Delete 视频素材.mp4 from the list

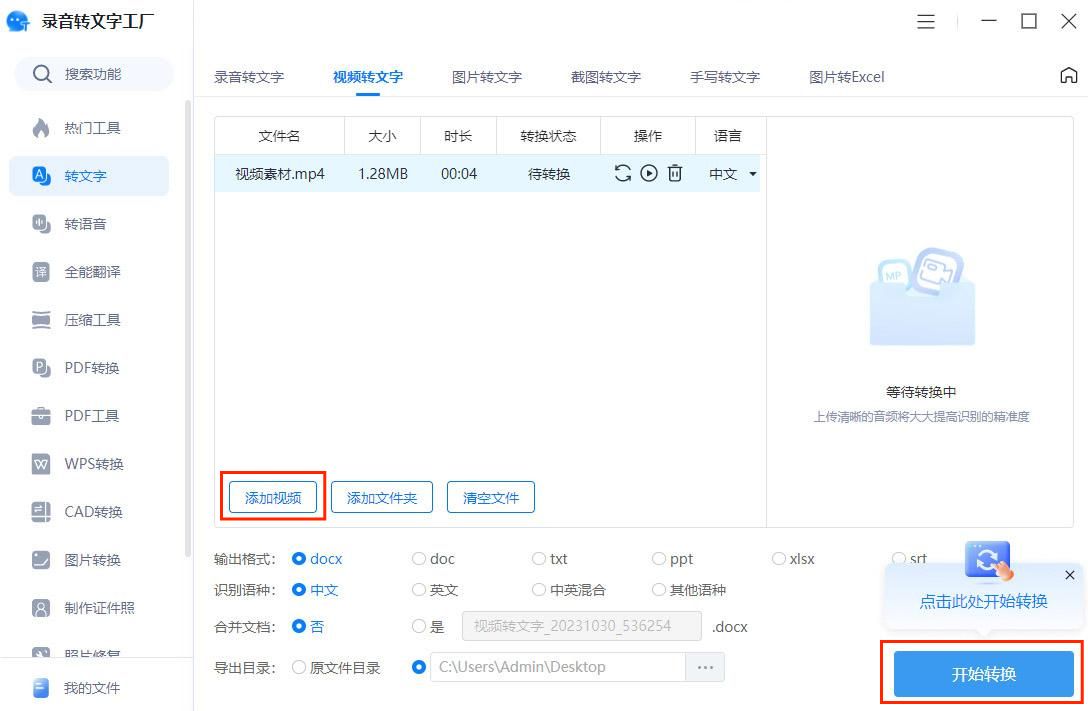coord(674,173)
